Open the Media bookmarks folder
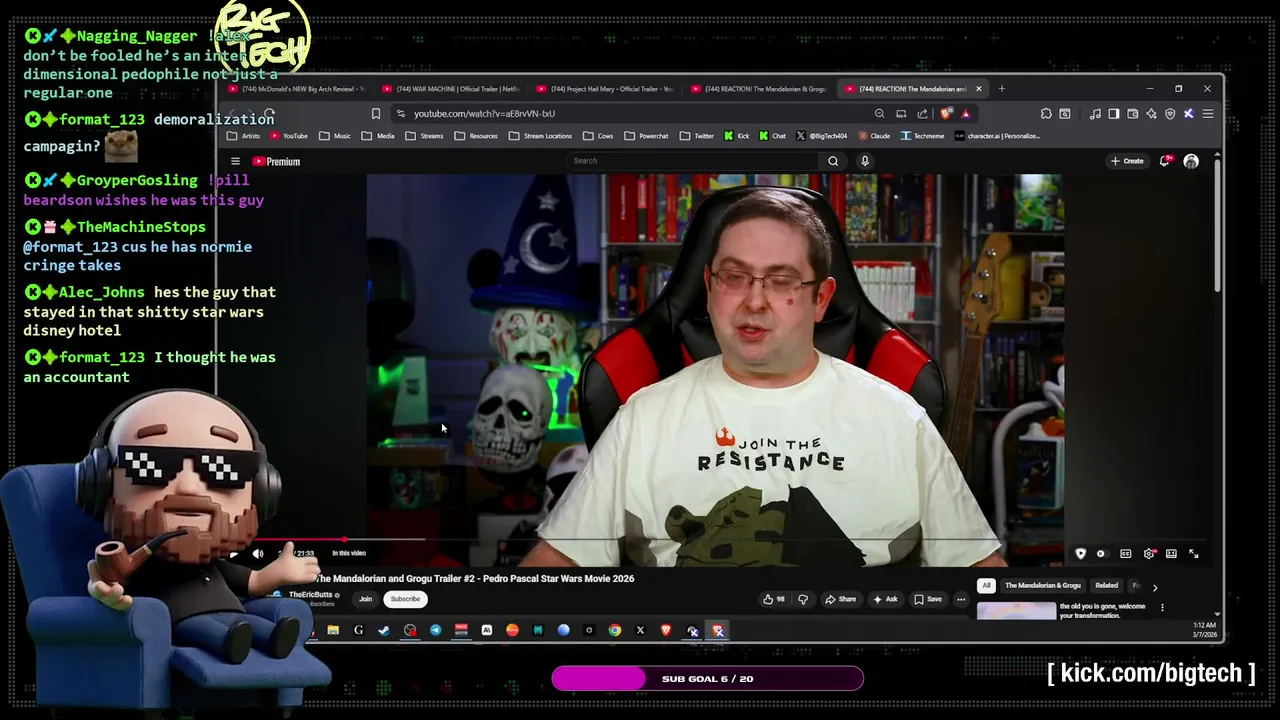The width and height of the screenshot is (1280, 720). [378, 136]
